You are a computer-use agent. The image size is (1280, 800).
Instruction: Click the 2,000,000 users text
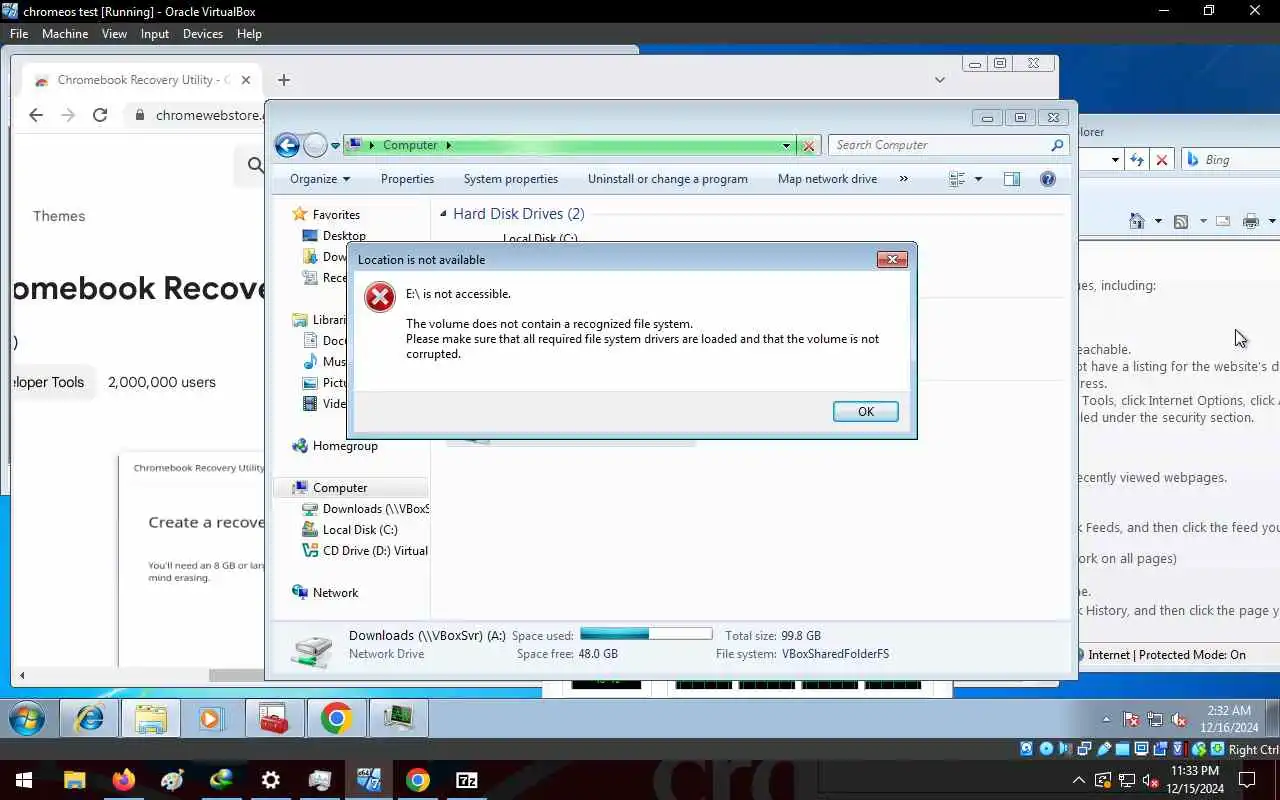tap(162, 382)
